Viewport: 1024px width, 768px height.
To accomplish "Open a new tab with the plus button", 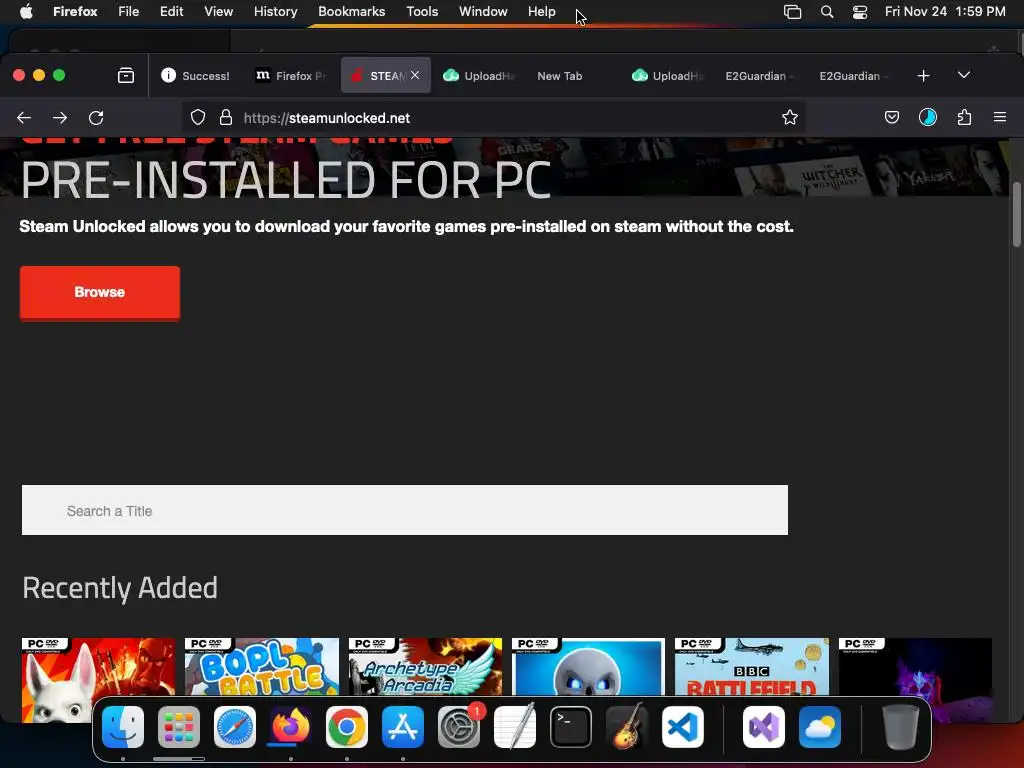I will (923, 76).
